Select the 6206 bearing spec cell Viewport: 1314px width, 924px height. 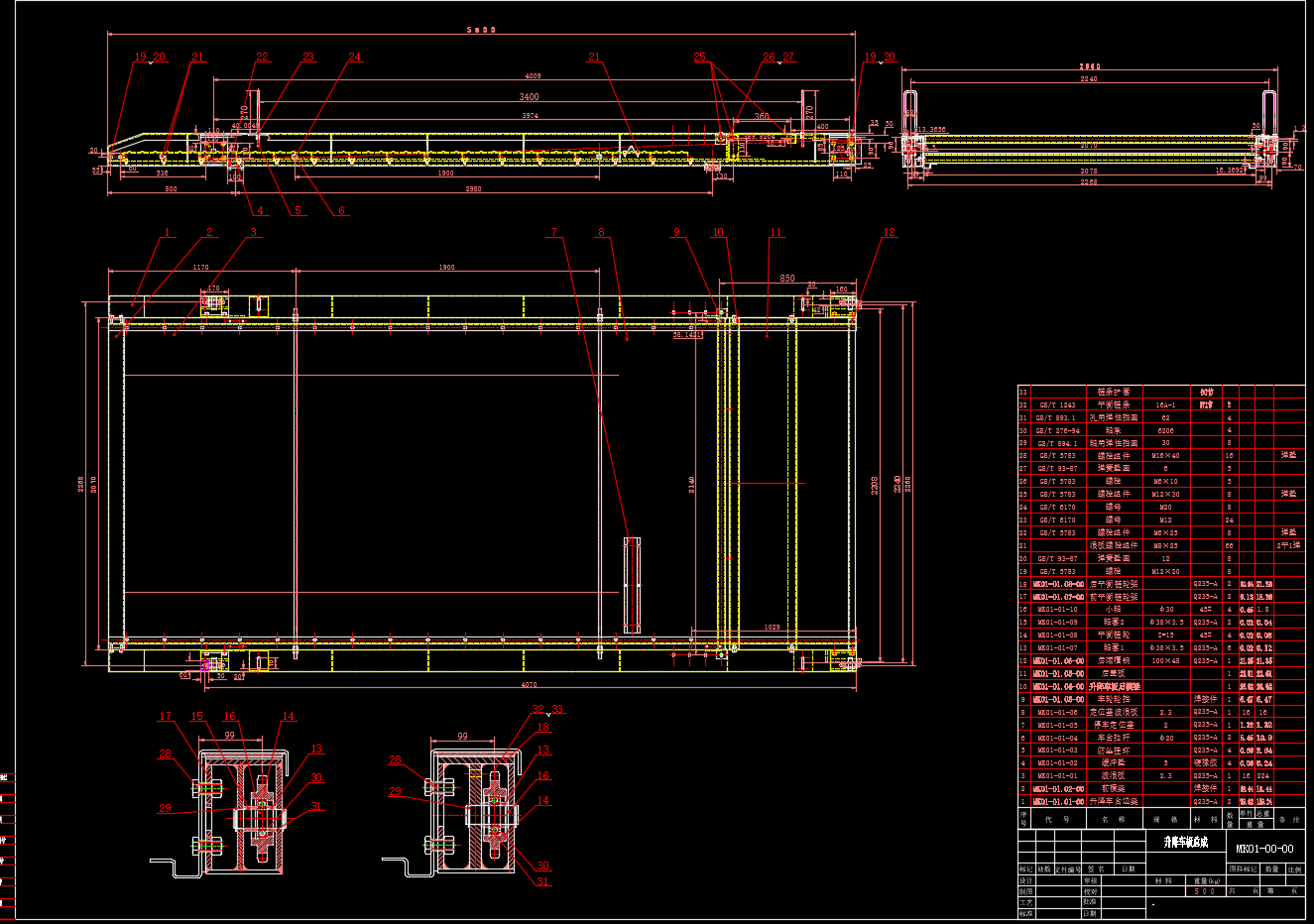coord(1165,430)
